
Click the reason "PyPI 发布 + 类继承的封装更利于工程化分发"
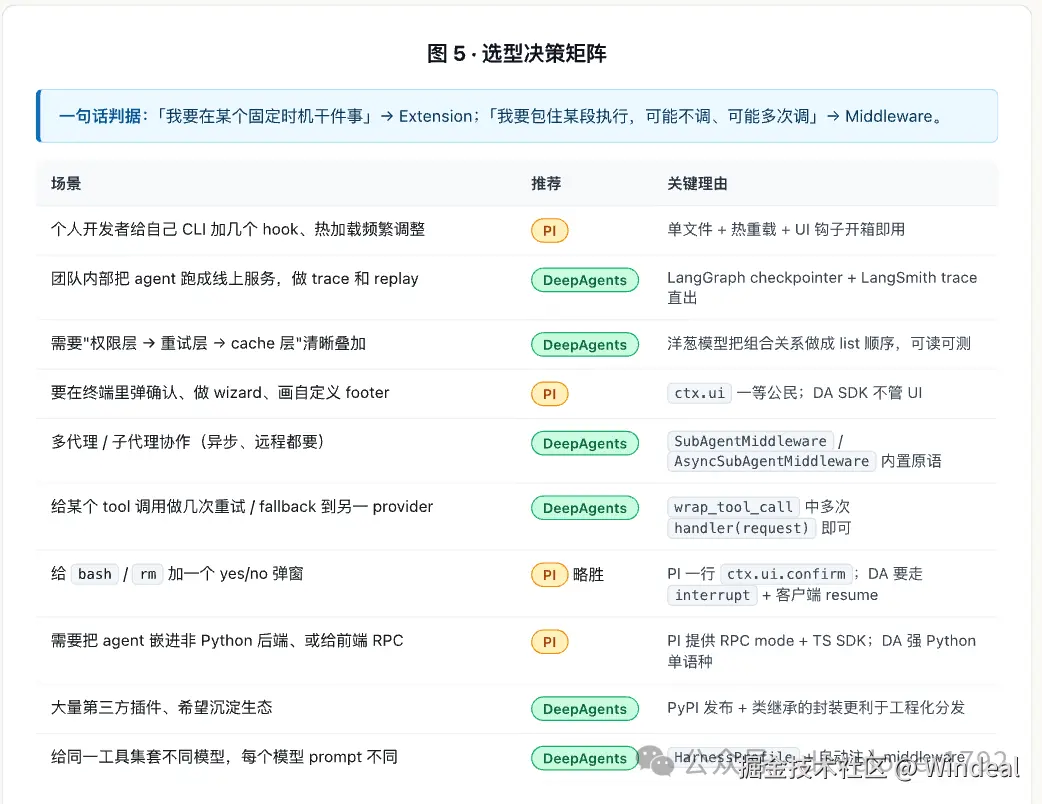(815, 707)
